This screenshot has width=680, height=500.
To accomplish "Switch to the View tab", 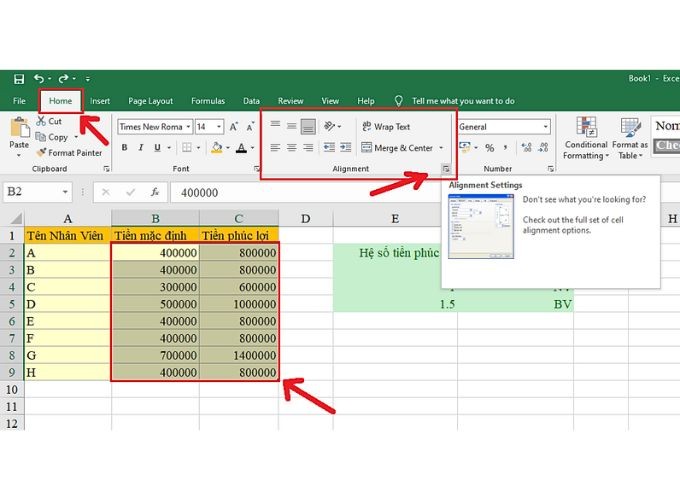I will pos(330,101).
